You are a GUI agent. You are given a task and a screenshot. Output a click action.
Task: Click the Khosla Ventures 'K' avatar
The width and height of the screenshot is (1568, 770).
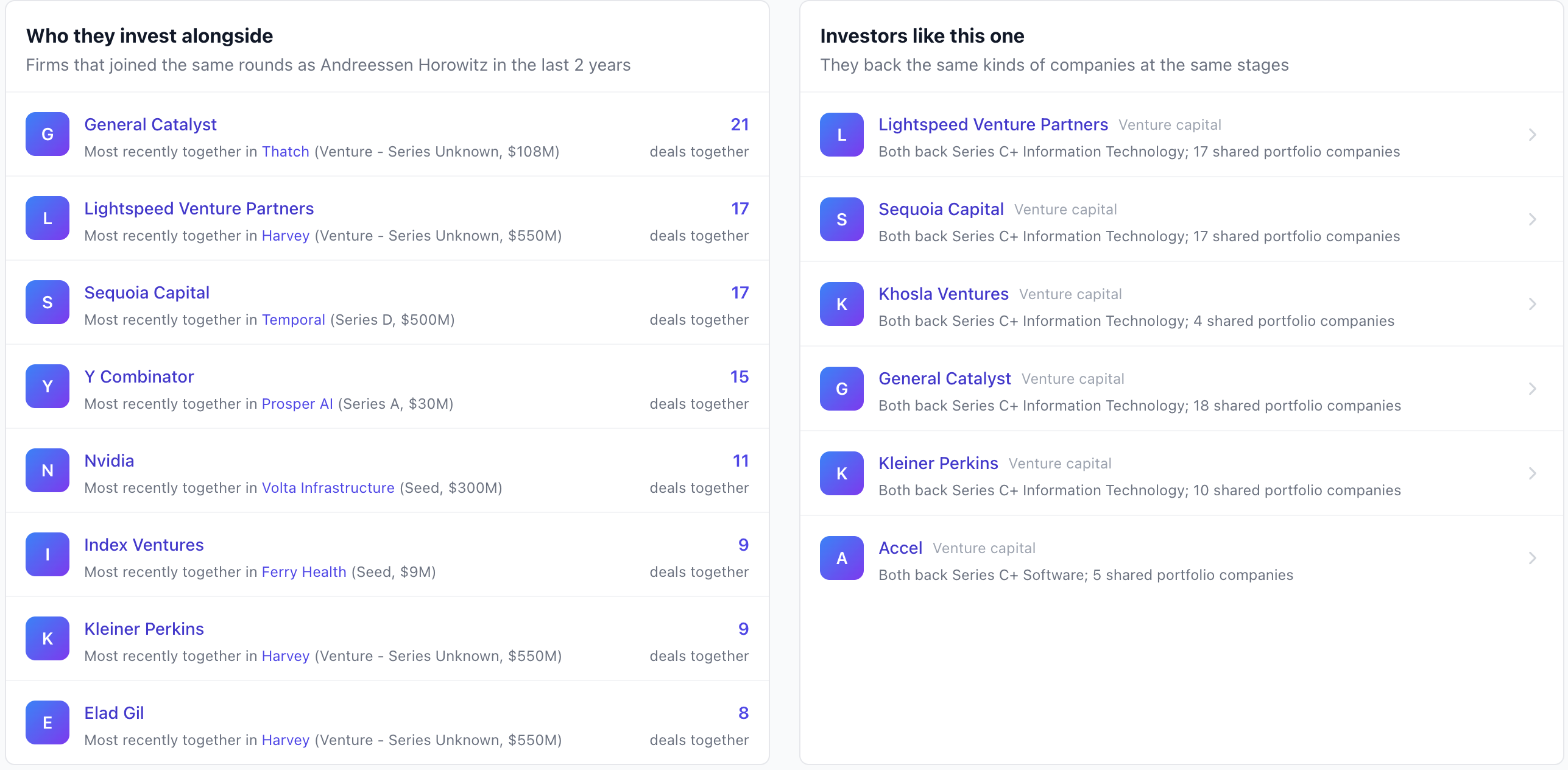[x=842, y=304]
